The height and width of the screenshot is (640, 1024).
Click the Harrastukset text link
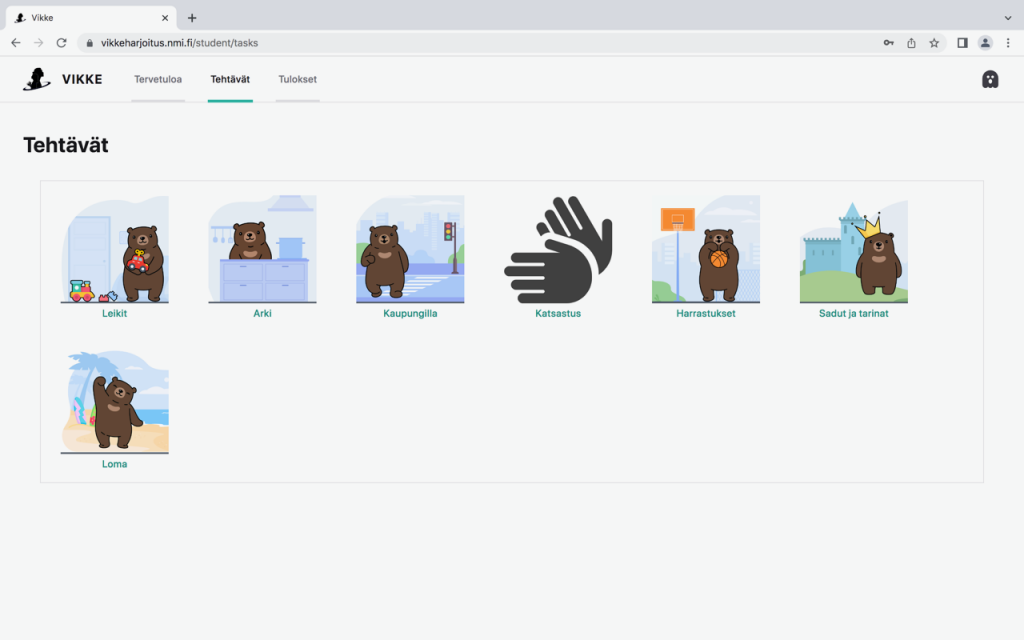[x=706, y=313]
